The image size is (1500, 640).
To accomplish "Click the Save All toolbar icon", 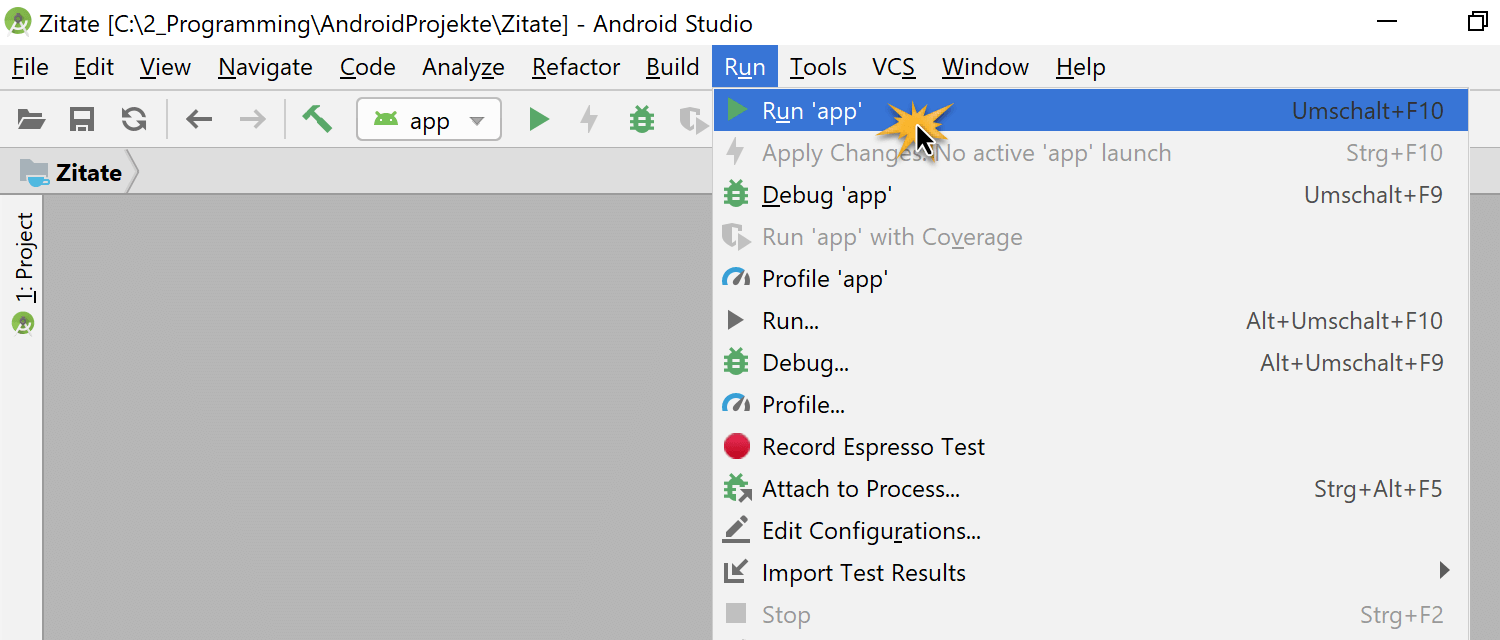I will pos(82,120).
